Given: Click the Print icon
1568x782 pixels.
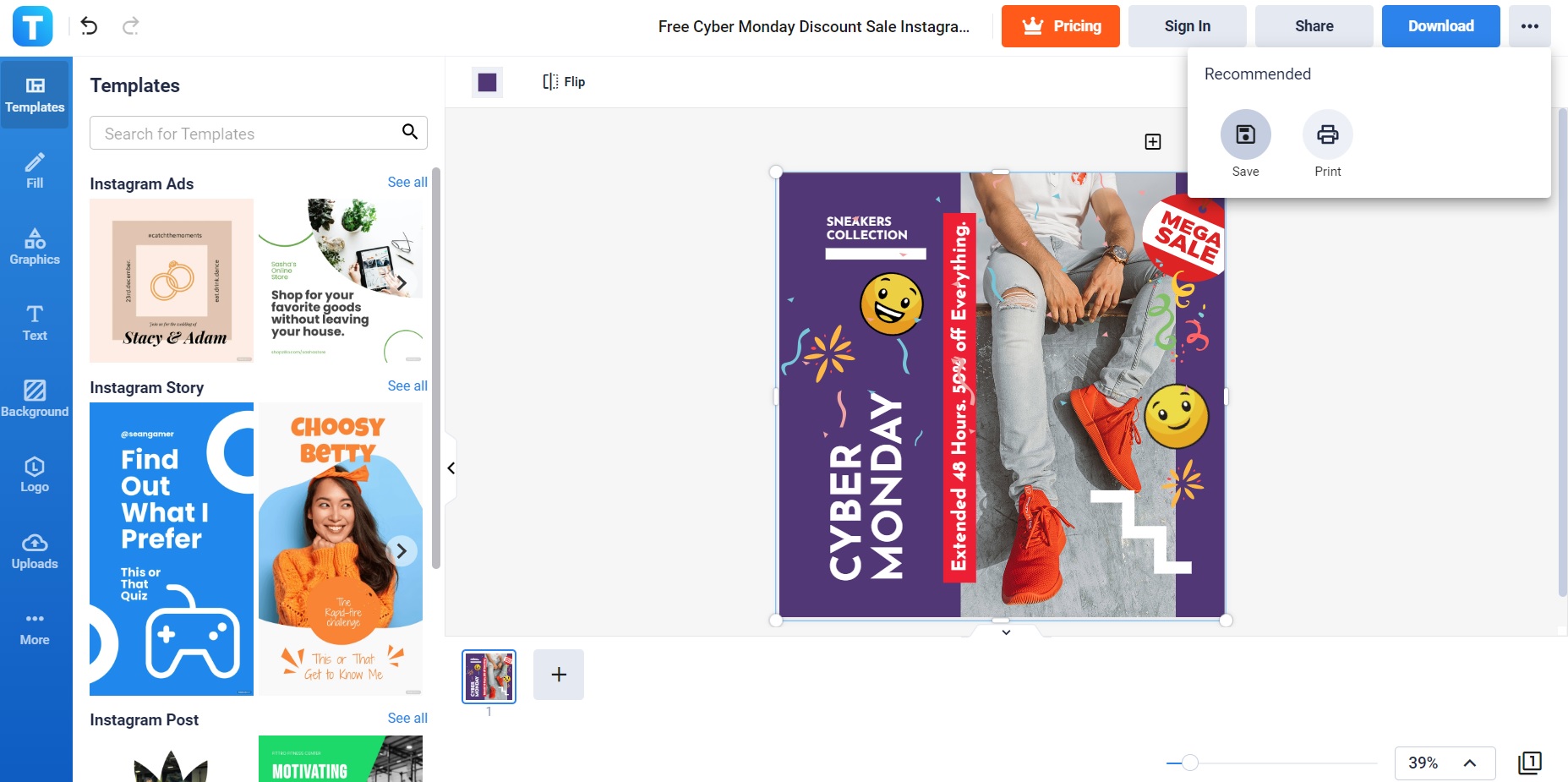Looking at the screenshot, I should click(x=1327, y=134).
